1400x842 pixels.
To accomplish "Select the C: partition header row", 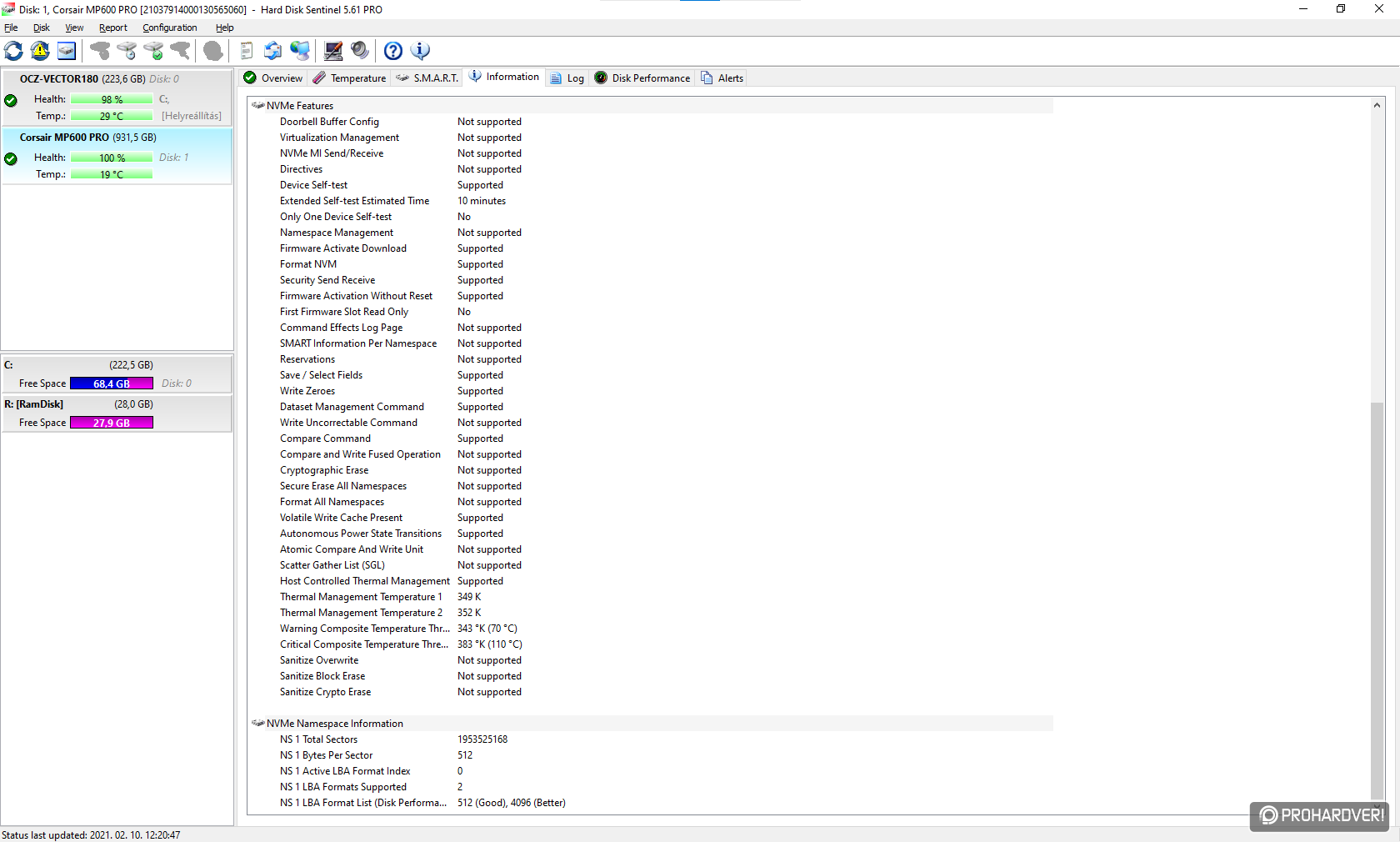I will 117,365.
